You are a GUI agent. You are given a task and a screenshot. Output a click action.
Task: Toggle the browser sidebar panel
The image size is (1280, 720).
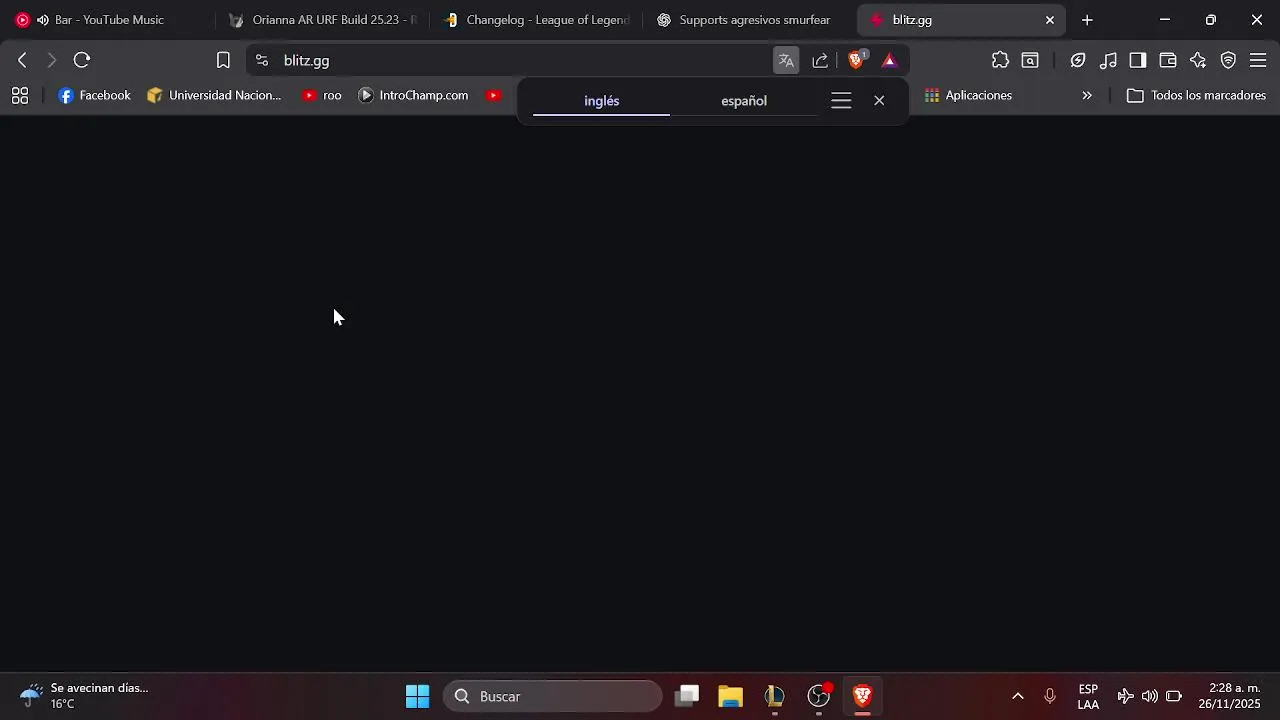1138,60
